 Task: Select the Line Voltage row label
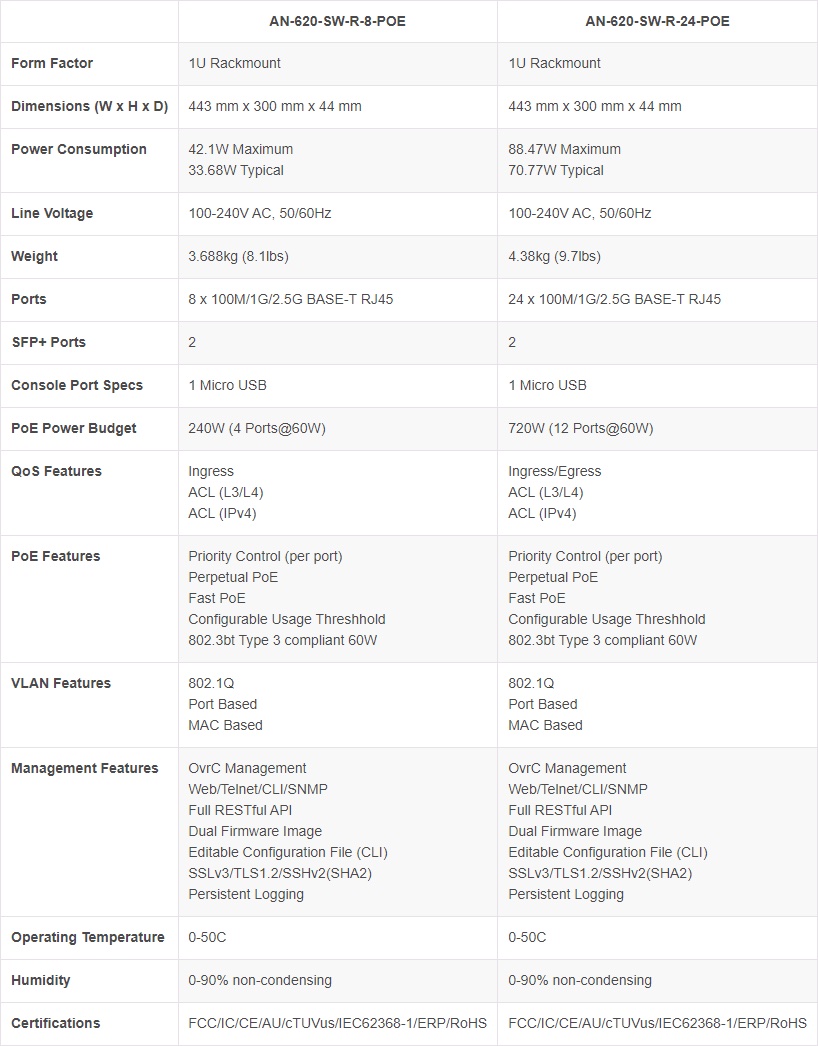(52, 213)
